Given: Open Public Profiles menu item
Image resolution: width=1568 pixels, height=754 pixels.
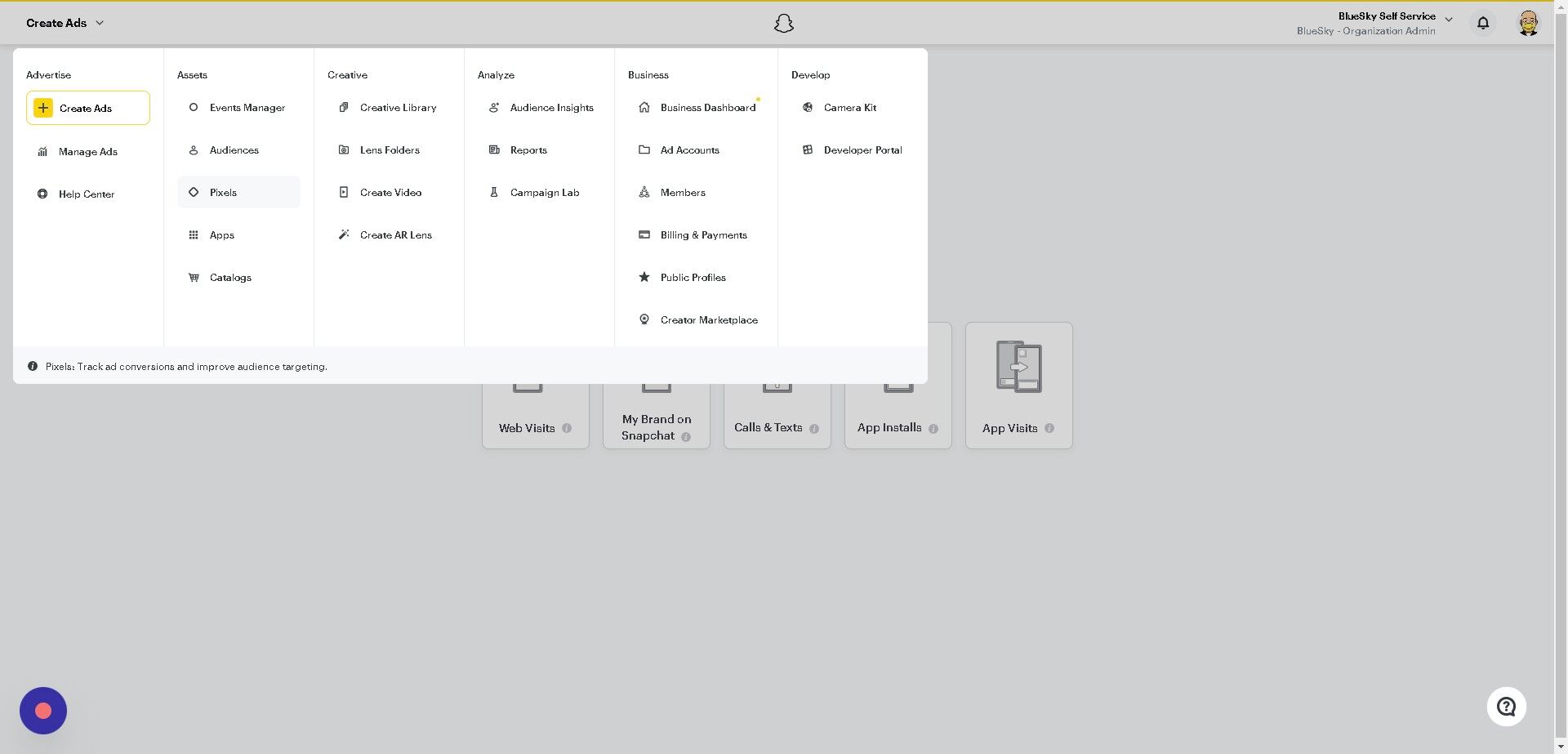Looking at the screenshot, I should coord(696,278).
